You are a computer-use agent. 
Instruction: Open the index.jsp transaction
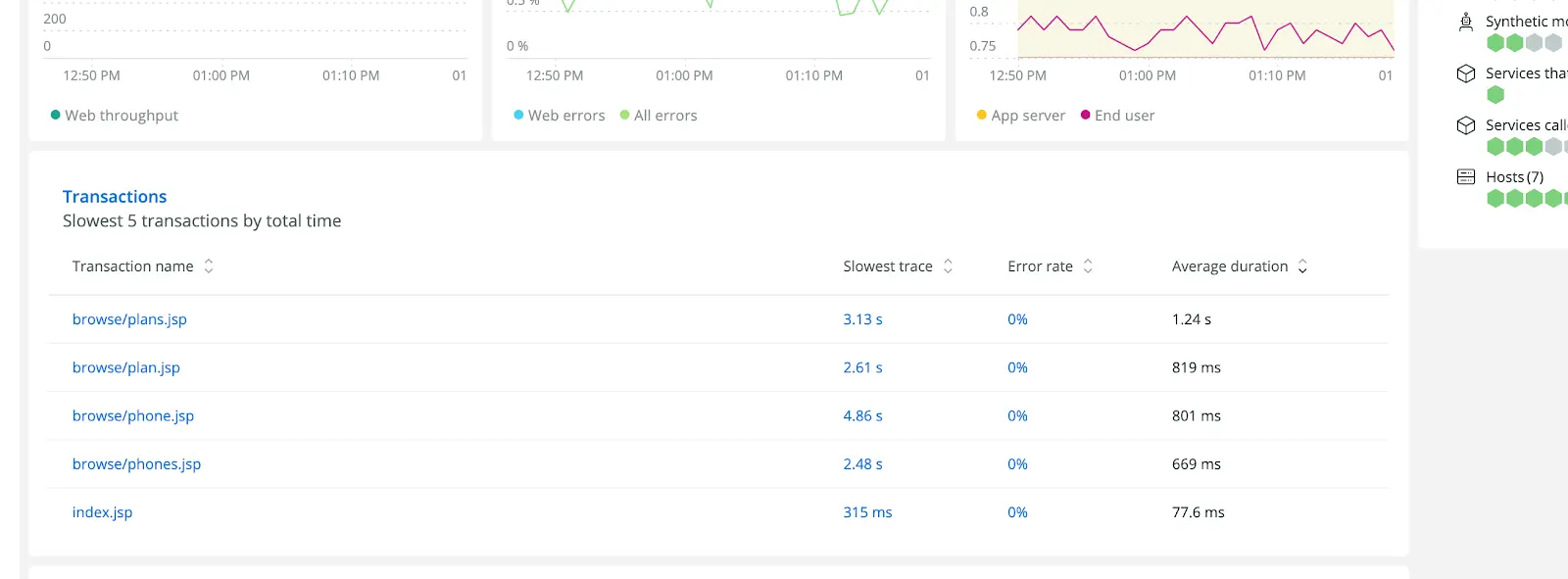coord(102,512)
